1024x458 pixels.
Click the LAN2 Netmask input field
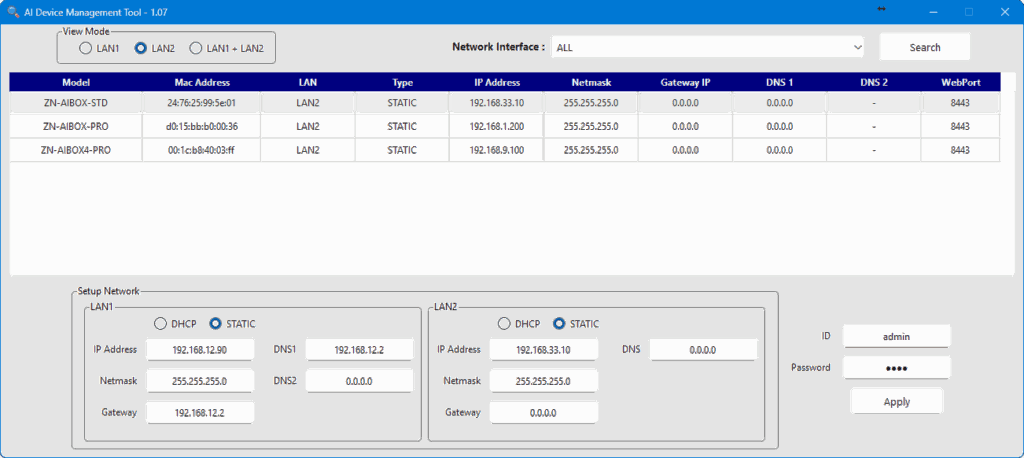click(x=543, y=381)
